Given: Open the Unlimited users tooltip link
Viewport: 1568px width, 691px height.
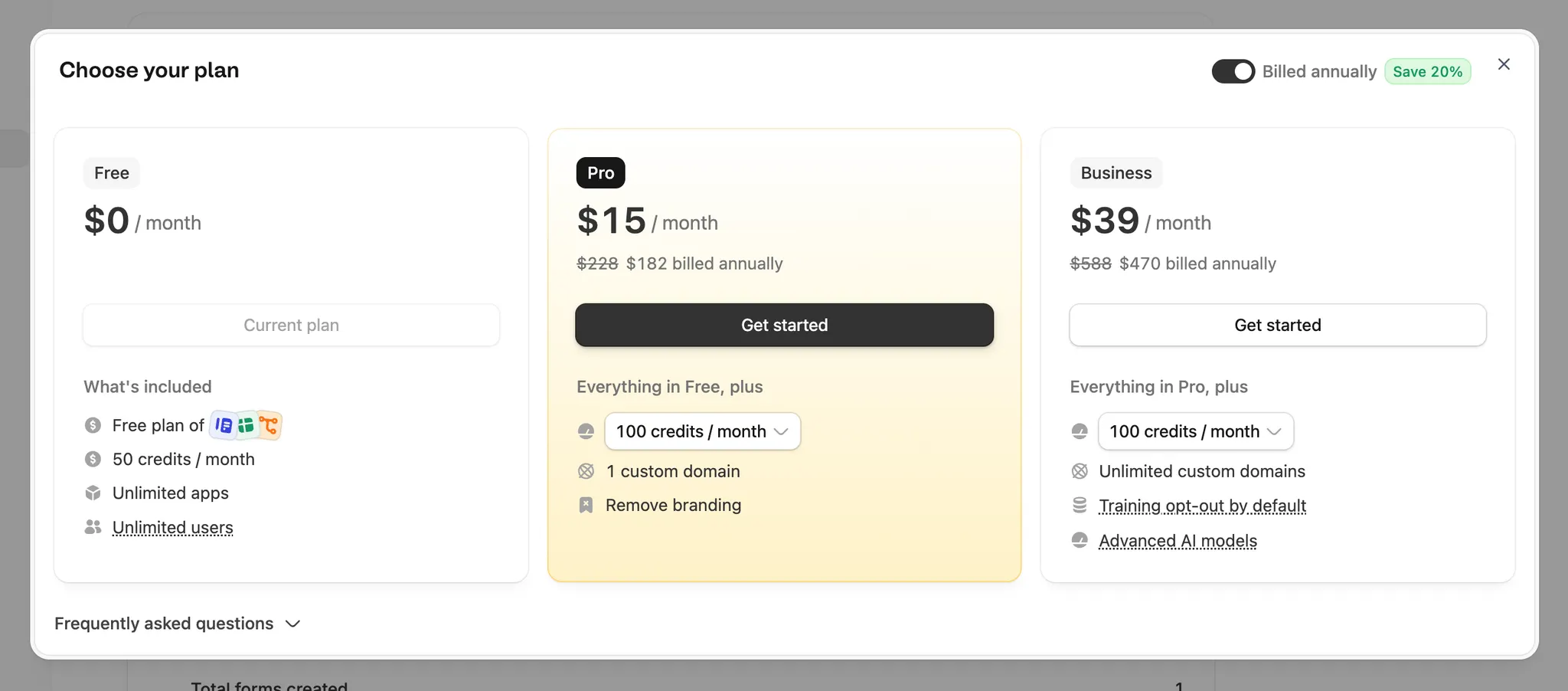Looking at the screenshot, I should tap(172, 527).
